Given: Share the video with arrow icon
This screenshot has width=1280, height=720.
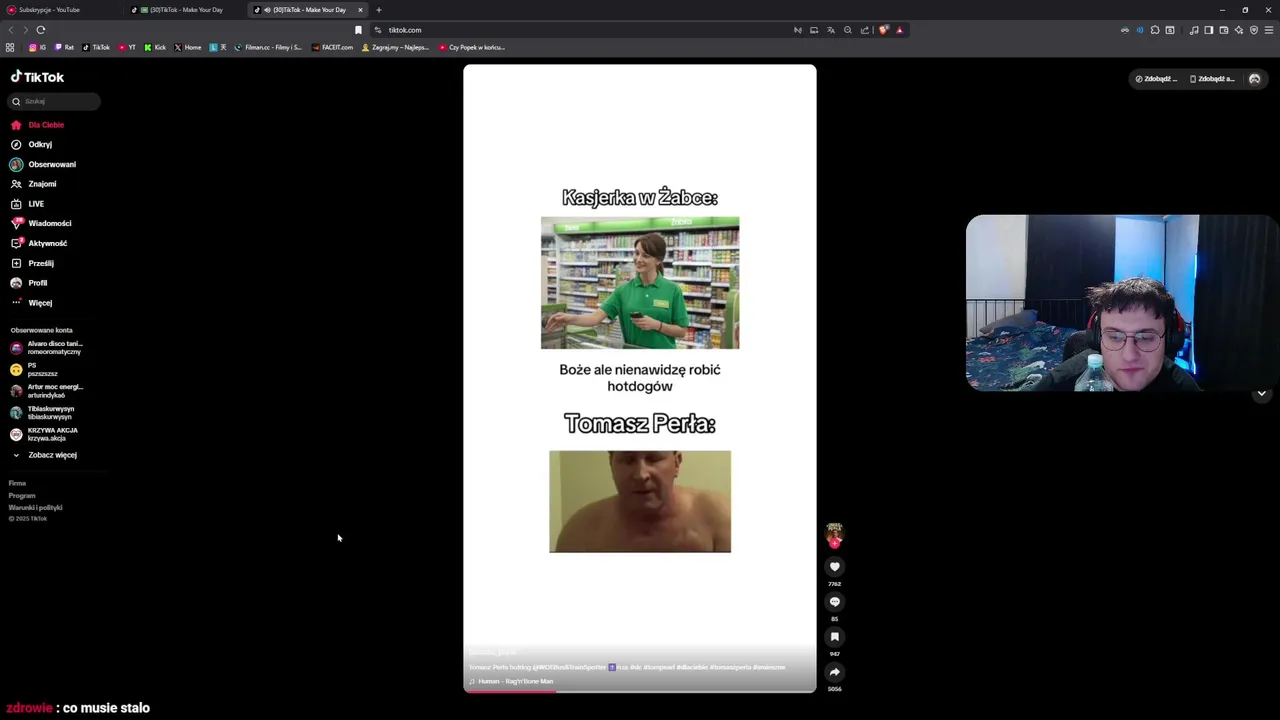Looking at the screenshot, I should [835, 672].
